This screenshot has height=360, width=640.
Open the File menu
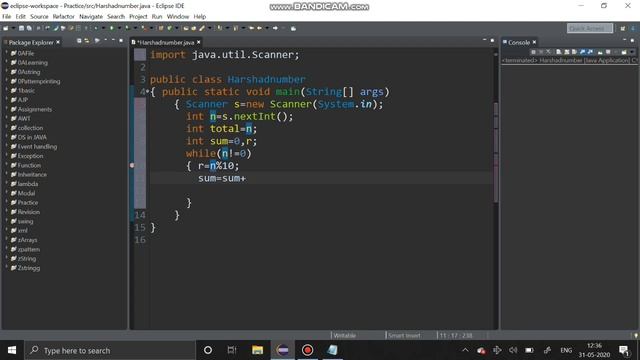7,16
